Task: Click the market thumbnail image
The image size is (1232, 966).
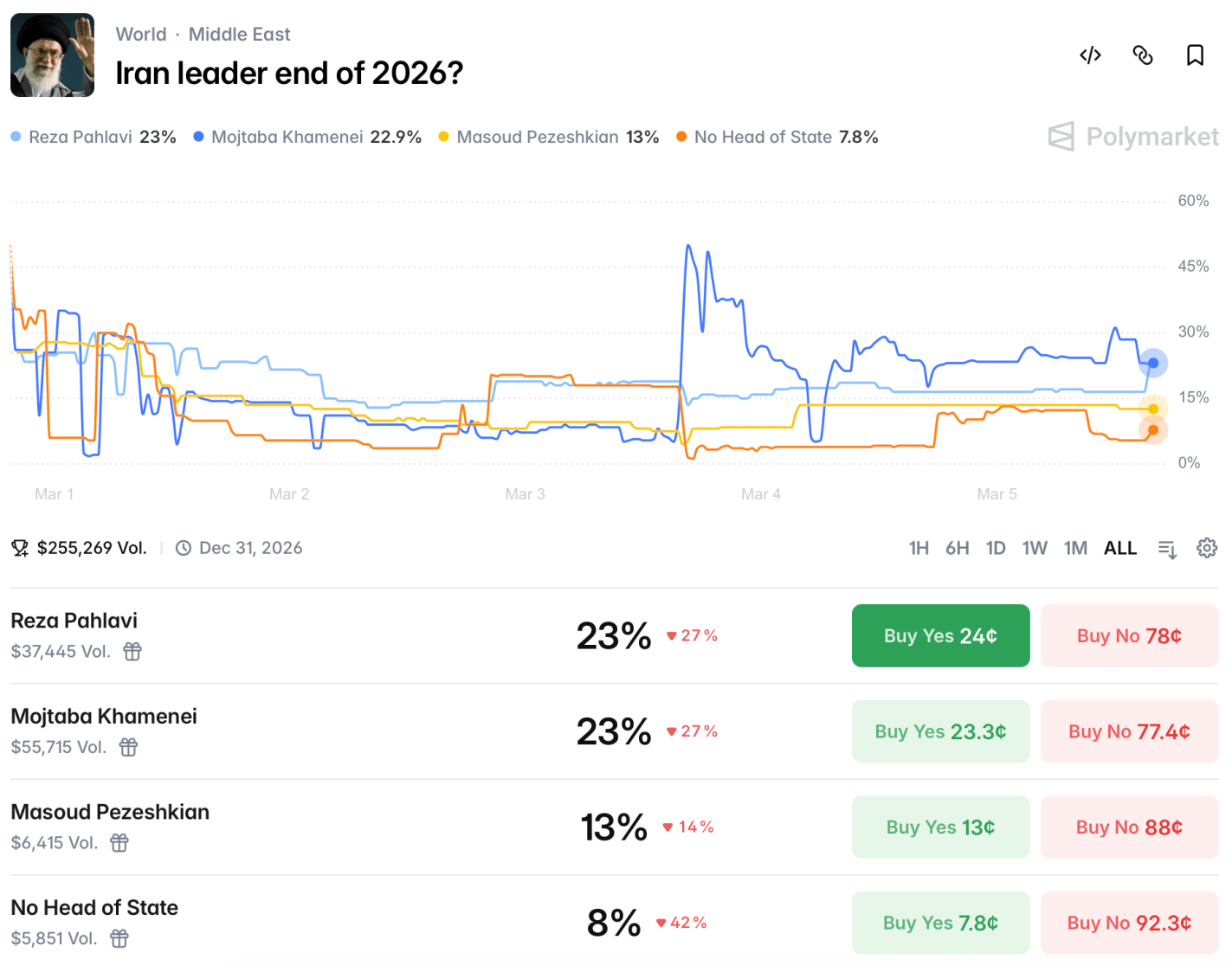Action: tap(52, 55)
